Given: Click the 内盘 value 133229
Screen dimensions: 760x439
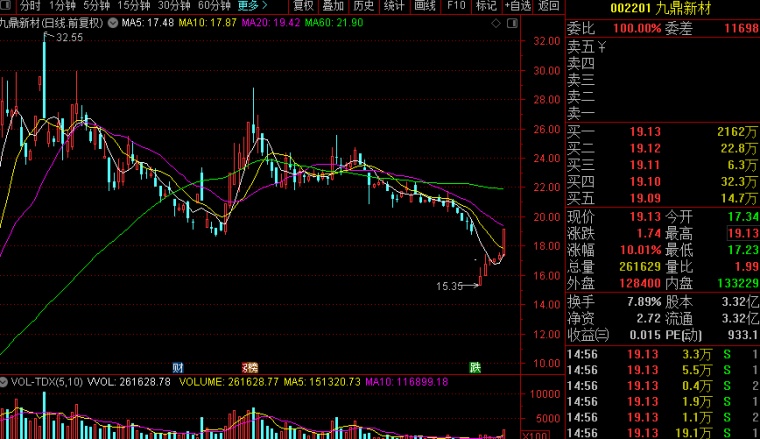Looking at the screenshot, I should 739,283.
